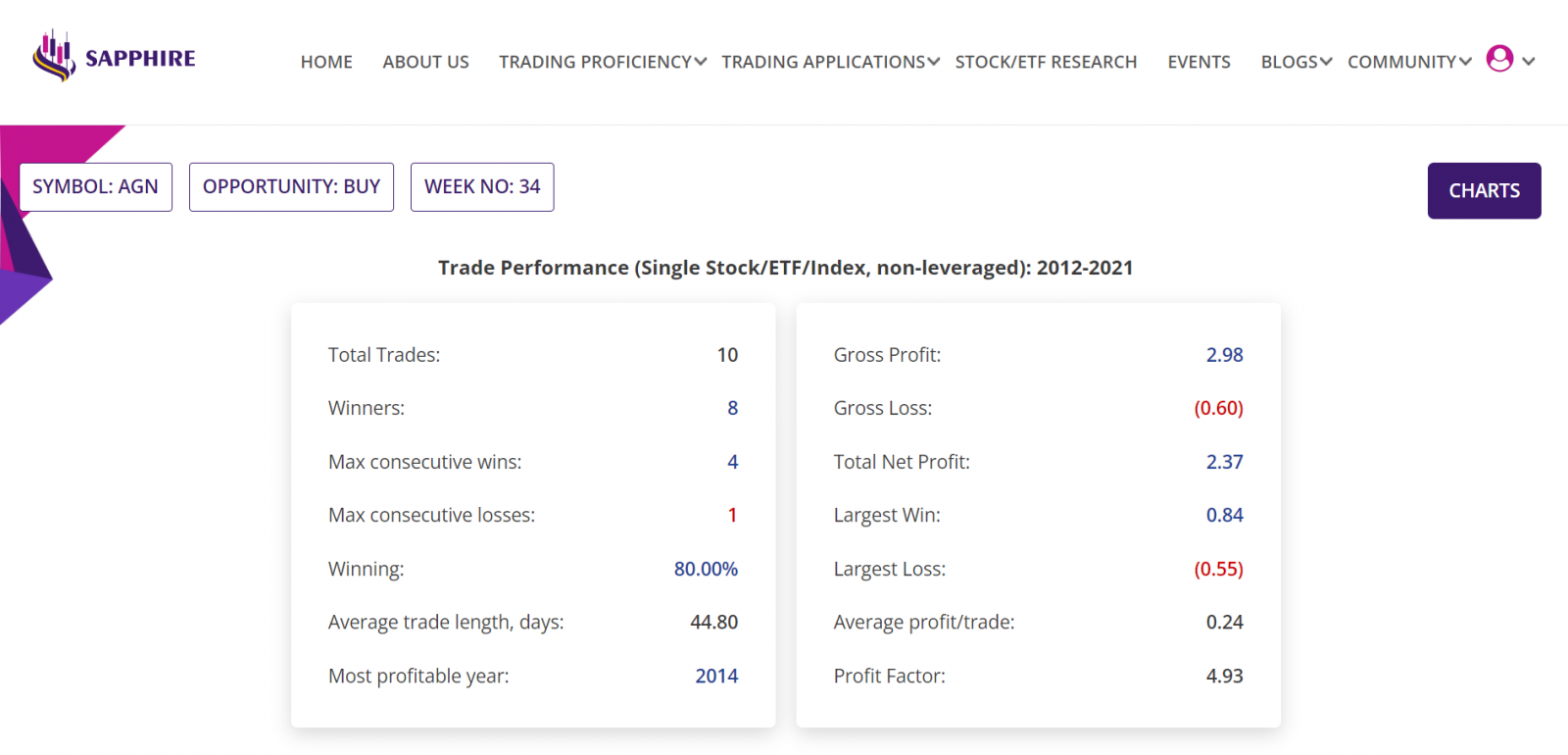The height and width of the screenshot is (755, 1568).
Task: Click the "Profit Factor:" label
Action: pos(889,676)
